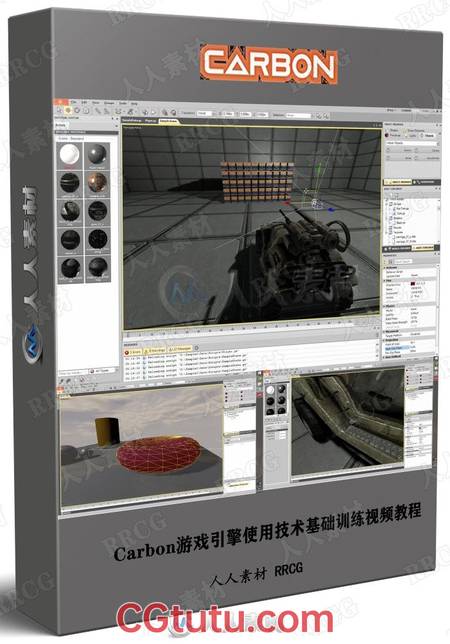Select the blue-highlighted property row

click(397, 347)
